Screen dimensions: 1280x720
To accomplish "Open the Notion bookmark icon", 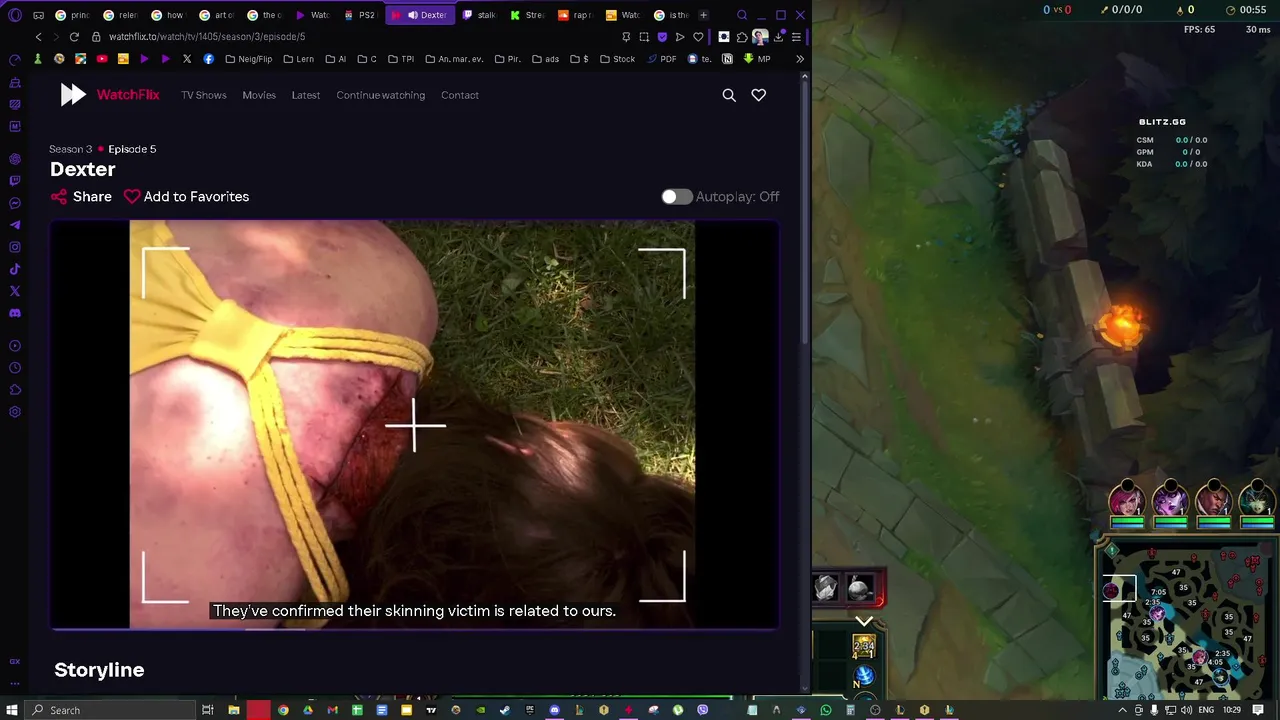I will 727,59.
